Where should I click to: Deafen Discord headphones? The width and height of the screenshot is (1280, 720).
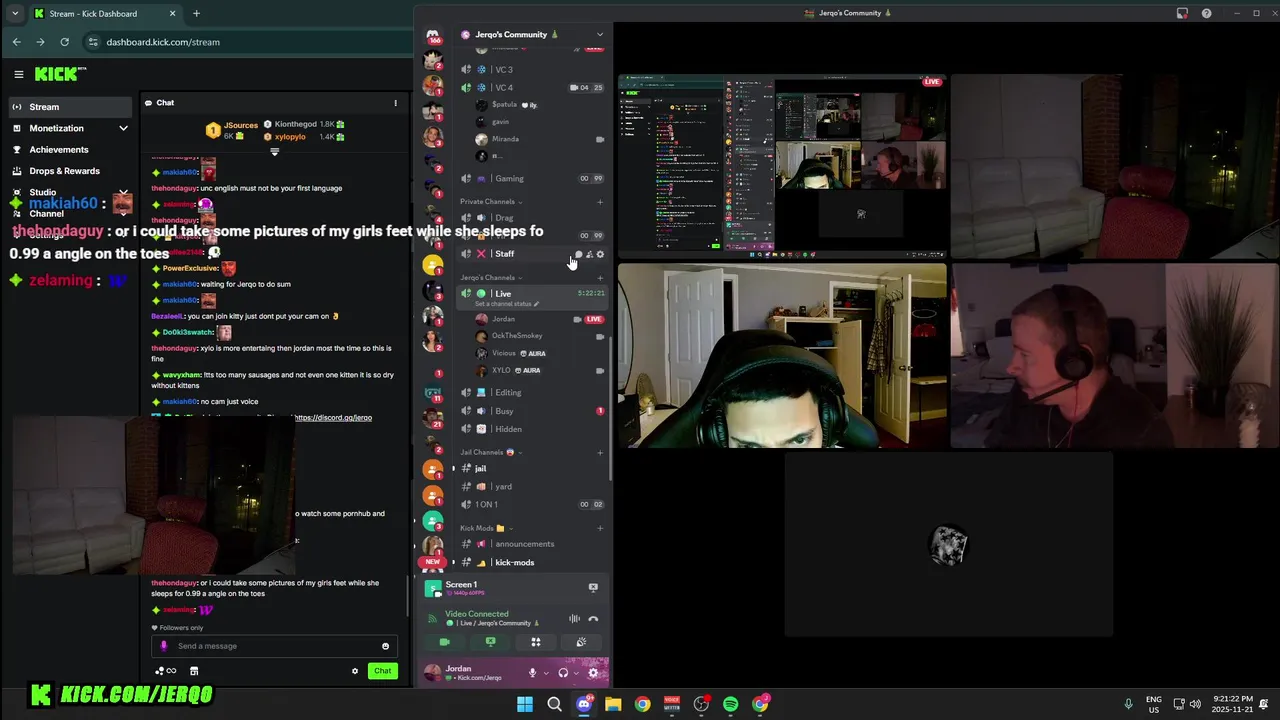tap(563, 673)
